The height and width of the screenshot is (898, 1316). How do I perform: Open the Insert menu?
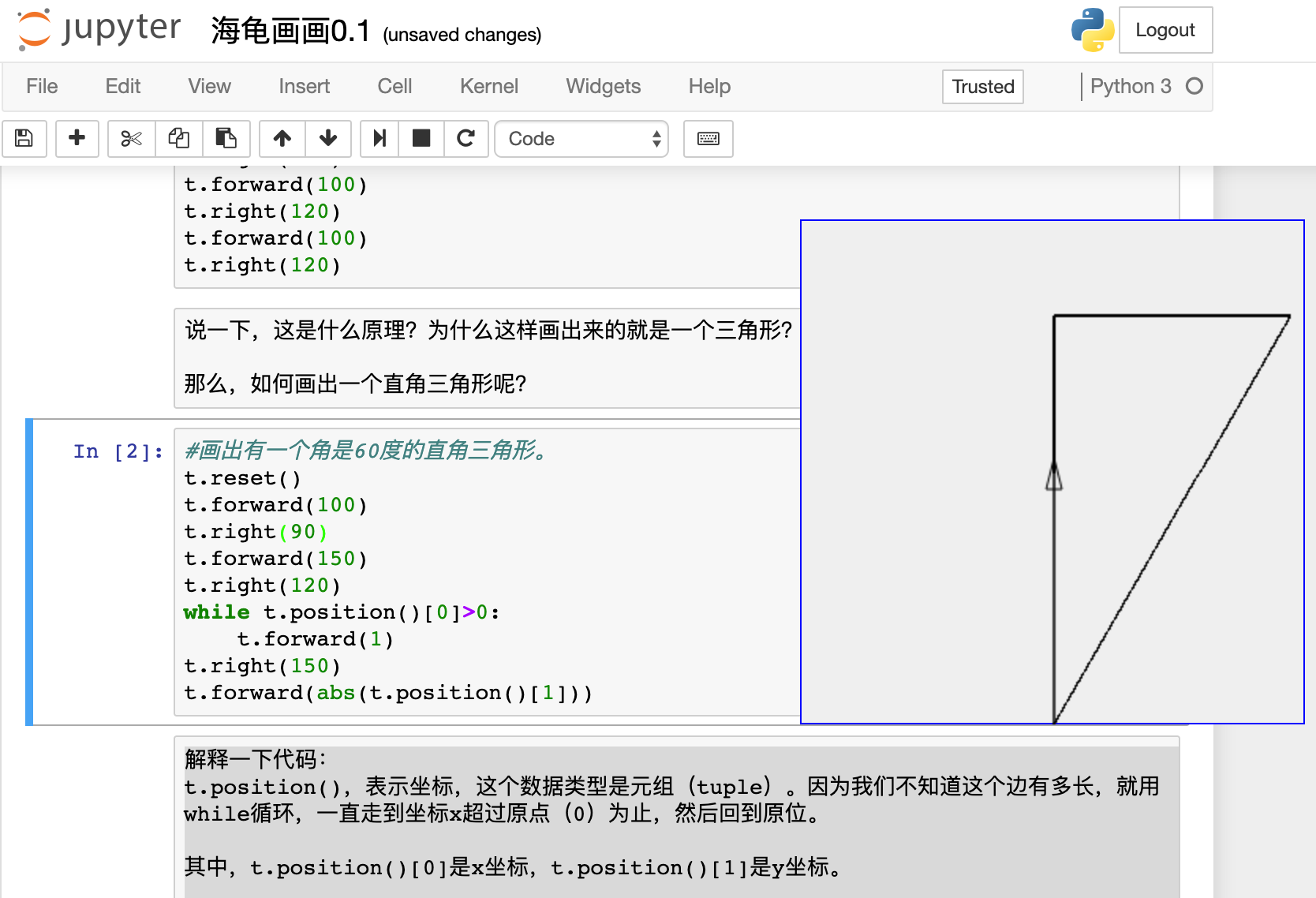(x=304, y=86)
